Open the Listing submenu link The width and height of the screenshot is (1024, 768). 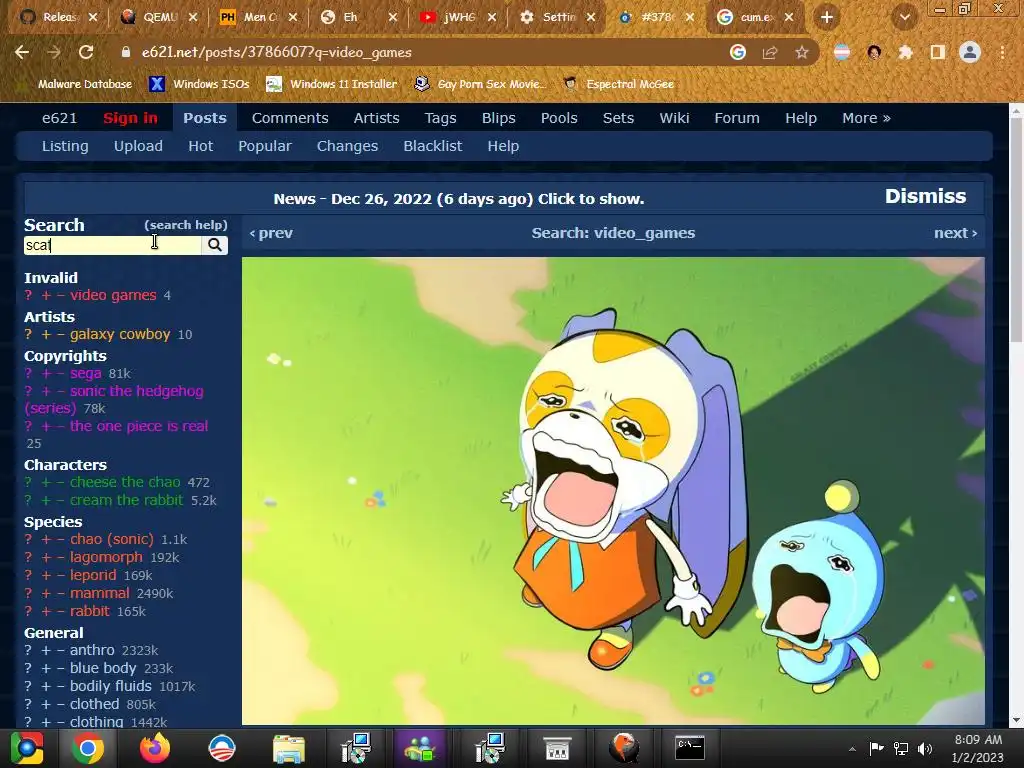tap(65, 146)
